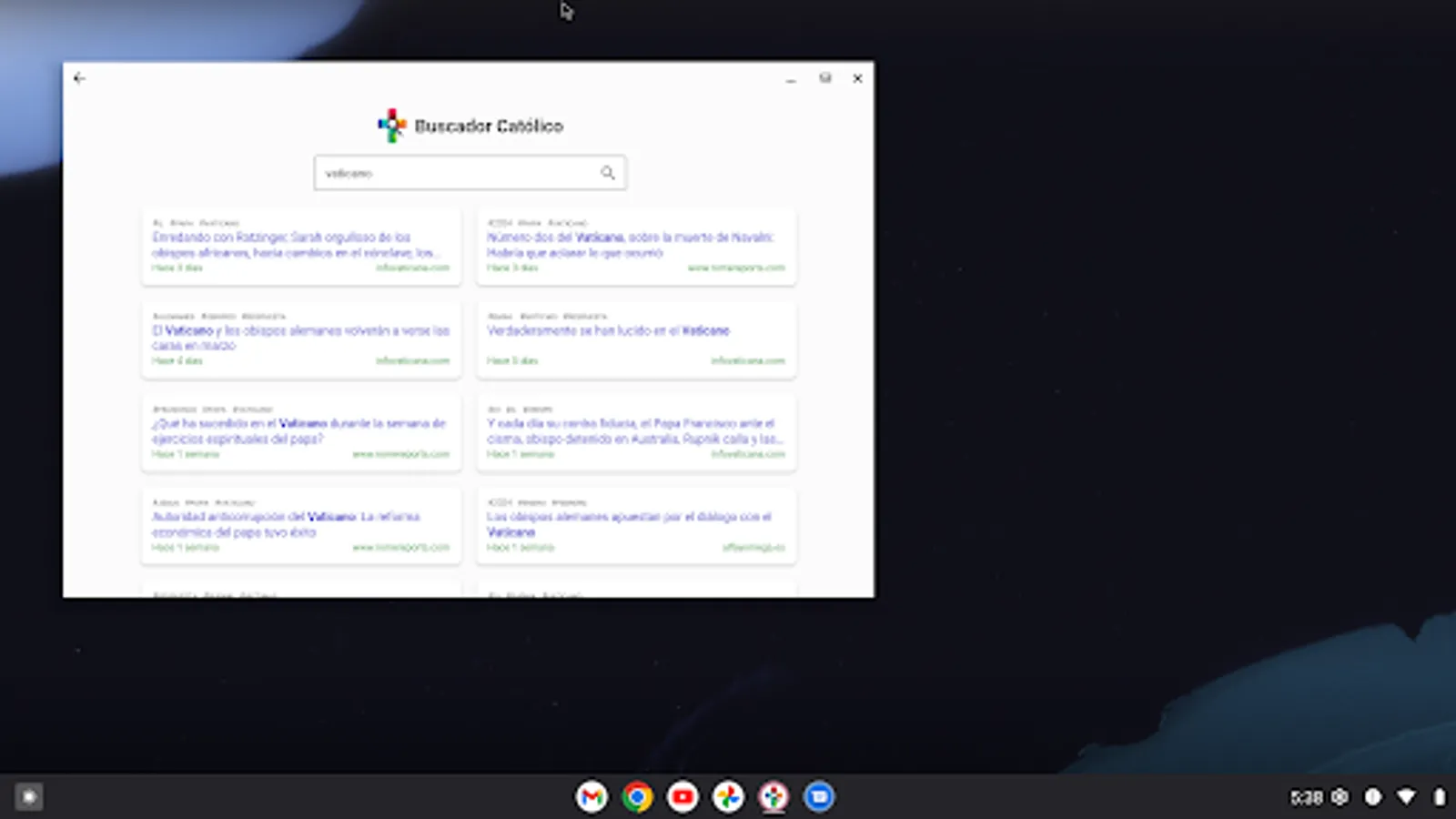Click the window restore button

click(826, 78)
